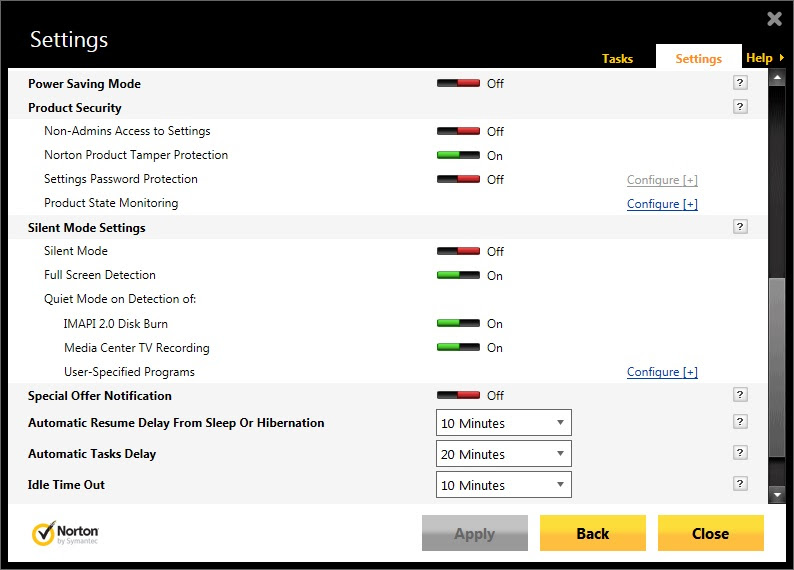The image size is (794, 570).
Task: Click the User-Specified Programs label
Action: click(129, 372)
